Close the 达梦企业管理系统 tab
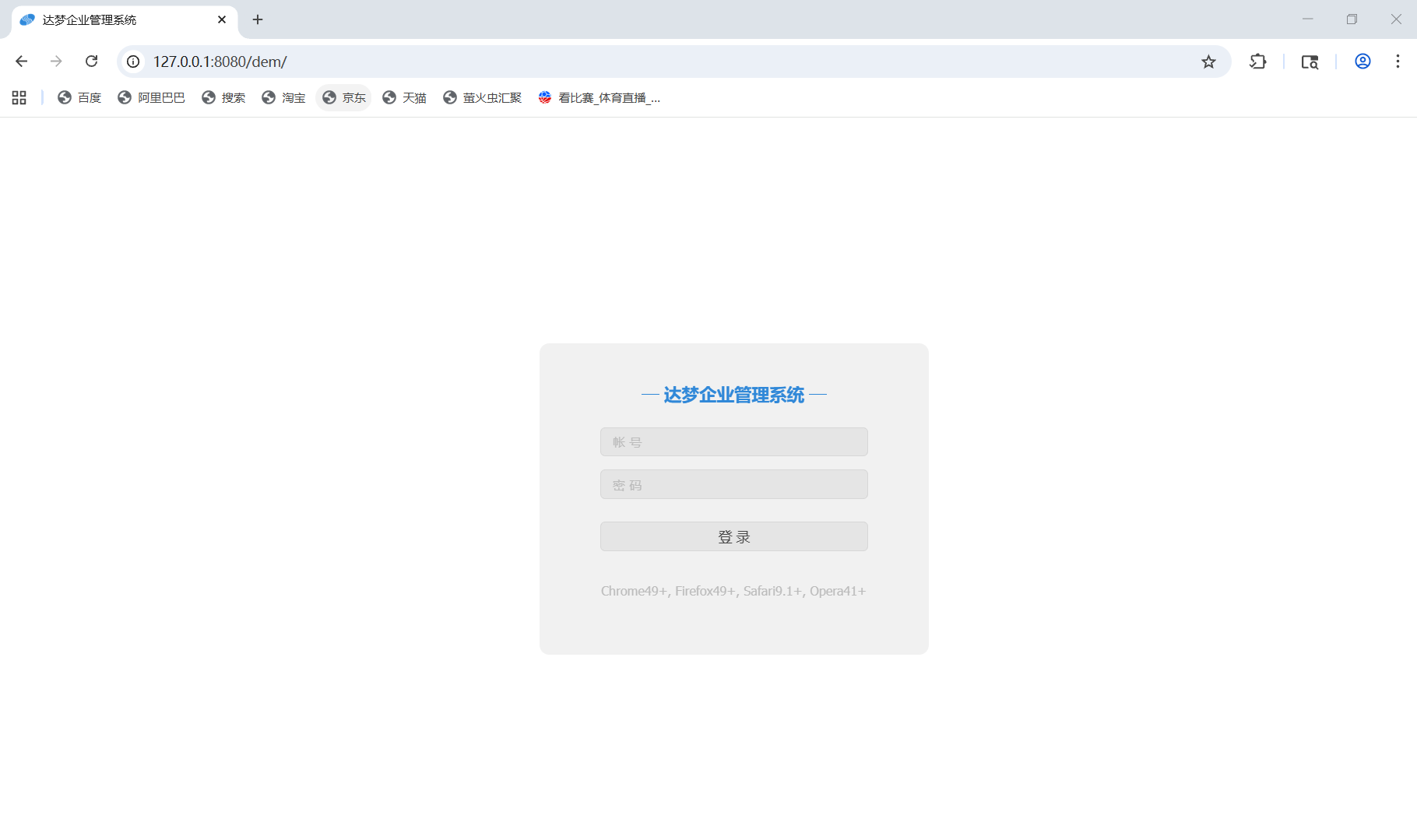This screenshot has width=1417, height=840. coord(222,19)
